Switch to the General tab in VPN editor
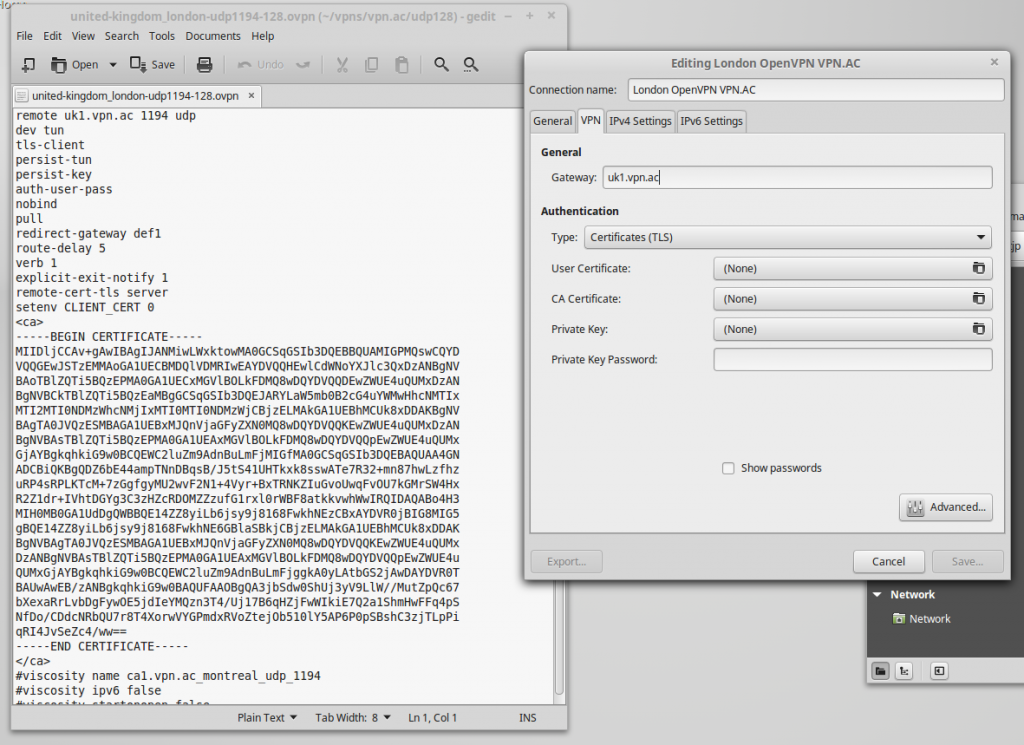 (552, 121)
